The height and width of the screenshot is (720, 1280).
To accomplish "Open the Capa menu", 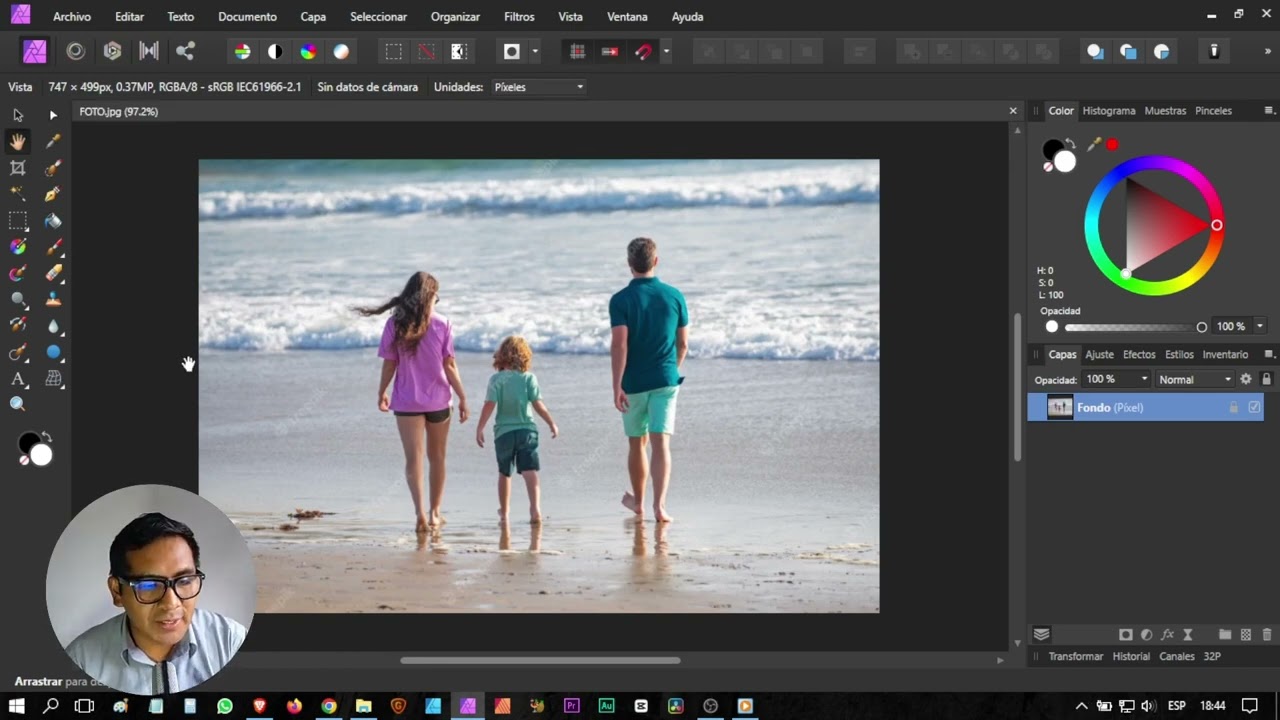I will click(313, 17).
